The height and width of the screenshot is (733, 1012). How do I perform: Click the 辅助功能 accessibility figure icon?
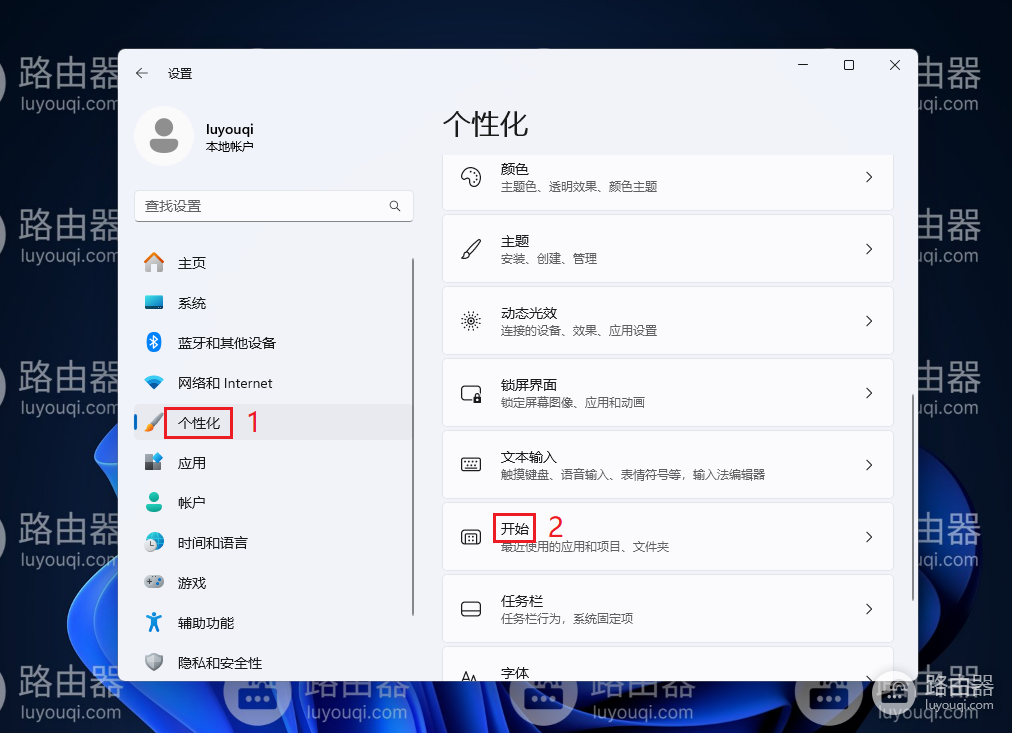coord(154,623)
